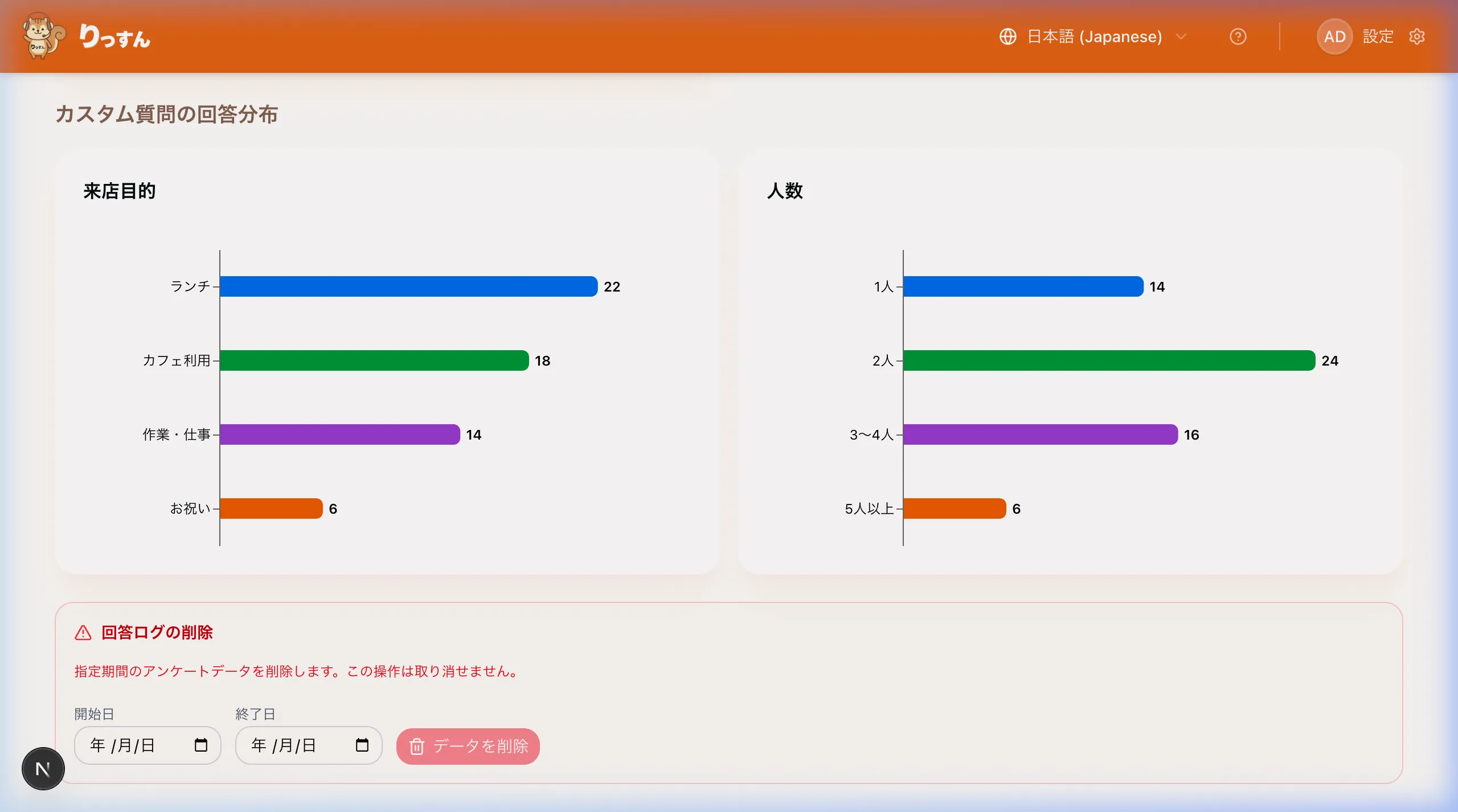Click the カフェ利用 axis label

(177, 360)
